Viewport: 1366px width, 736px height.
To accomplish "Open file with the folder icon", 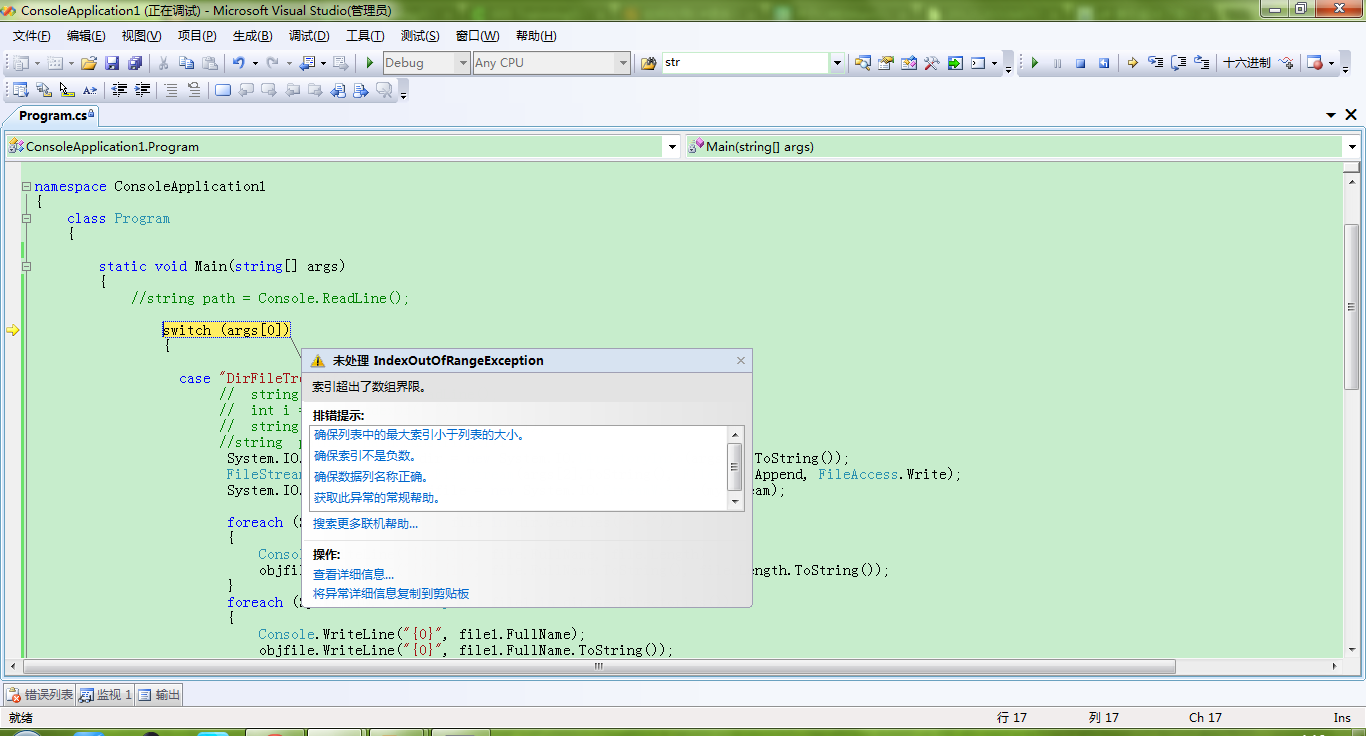I will 89,63.
